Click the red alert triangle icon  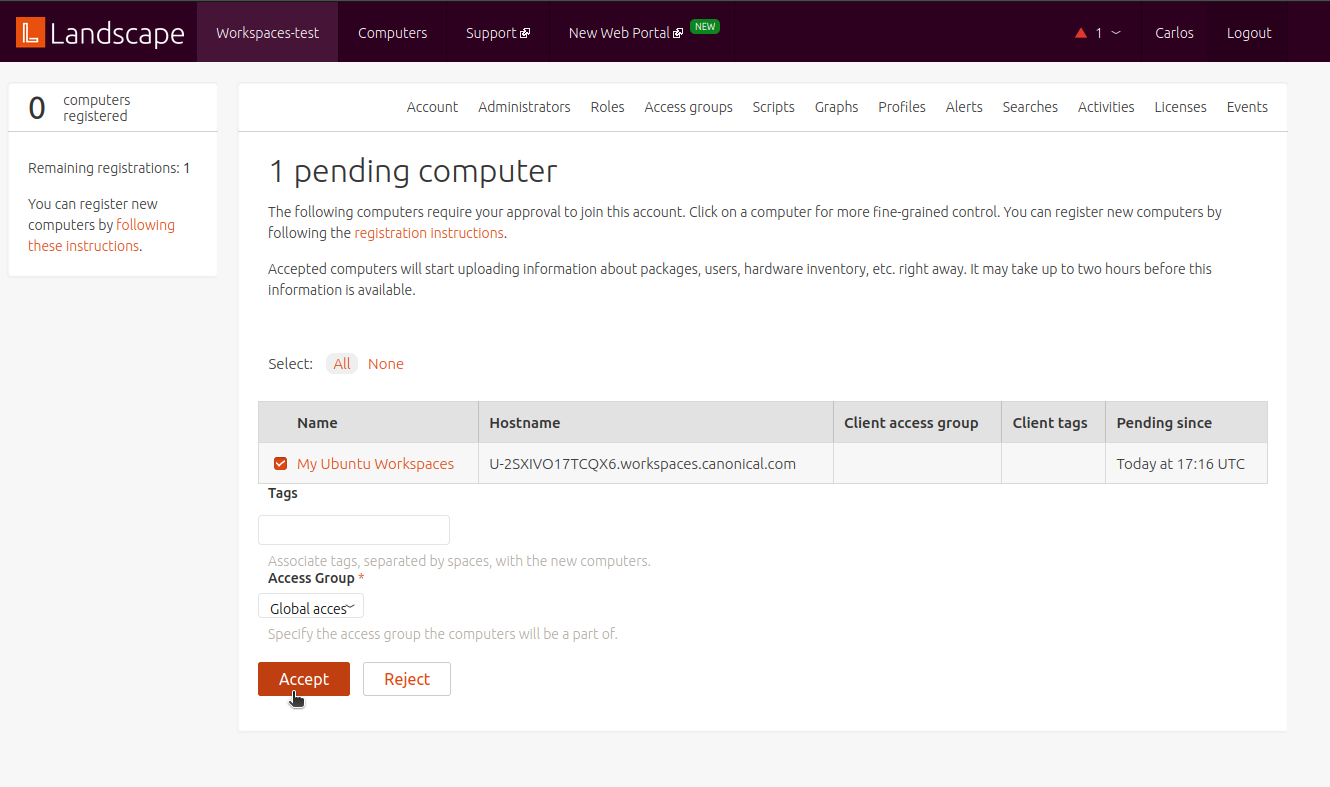tap(1081, 33)
